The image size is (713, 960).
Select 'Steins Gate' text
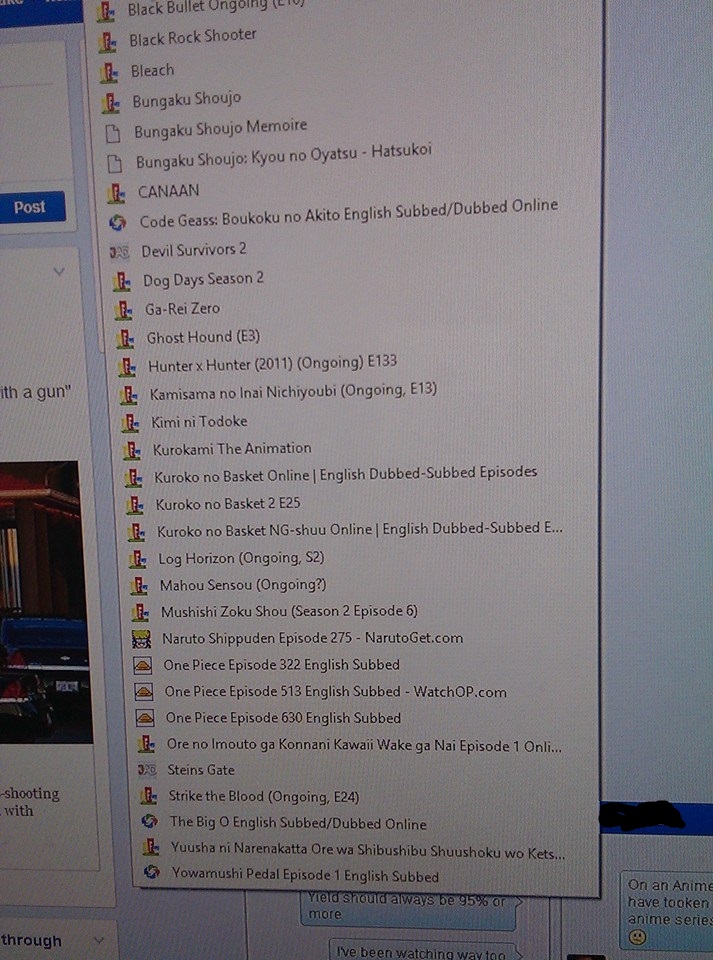point(201,770)
